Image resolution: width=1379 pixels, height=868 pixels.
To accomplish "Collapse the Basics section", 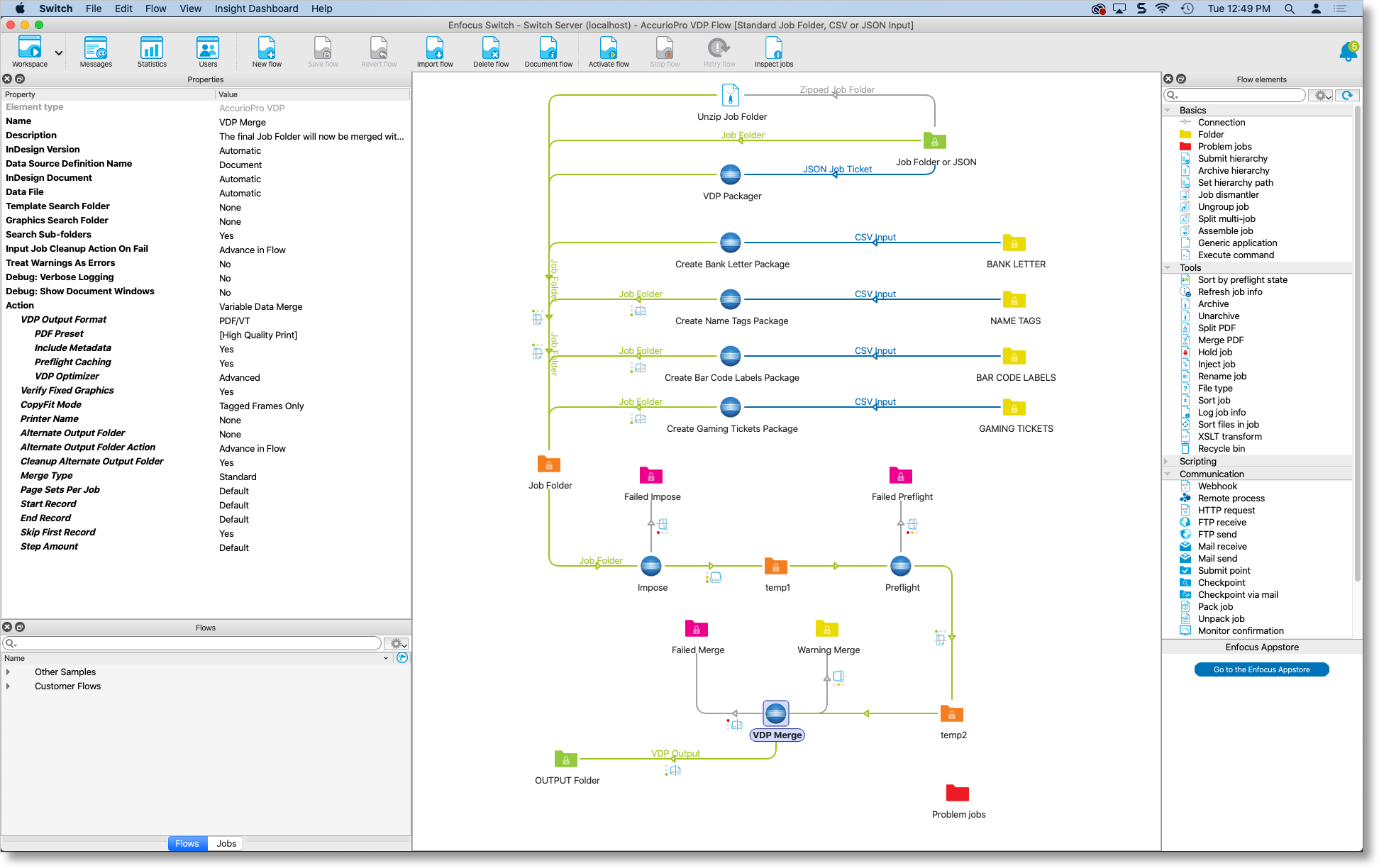I will click(1167, 110).
